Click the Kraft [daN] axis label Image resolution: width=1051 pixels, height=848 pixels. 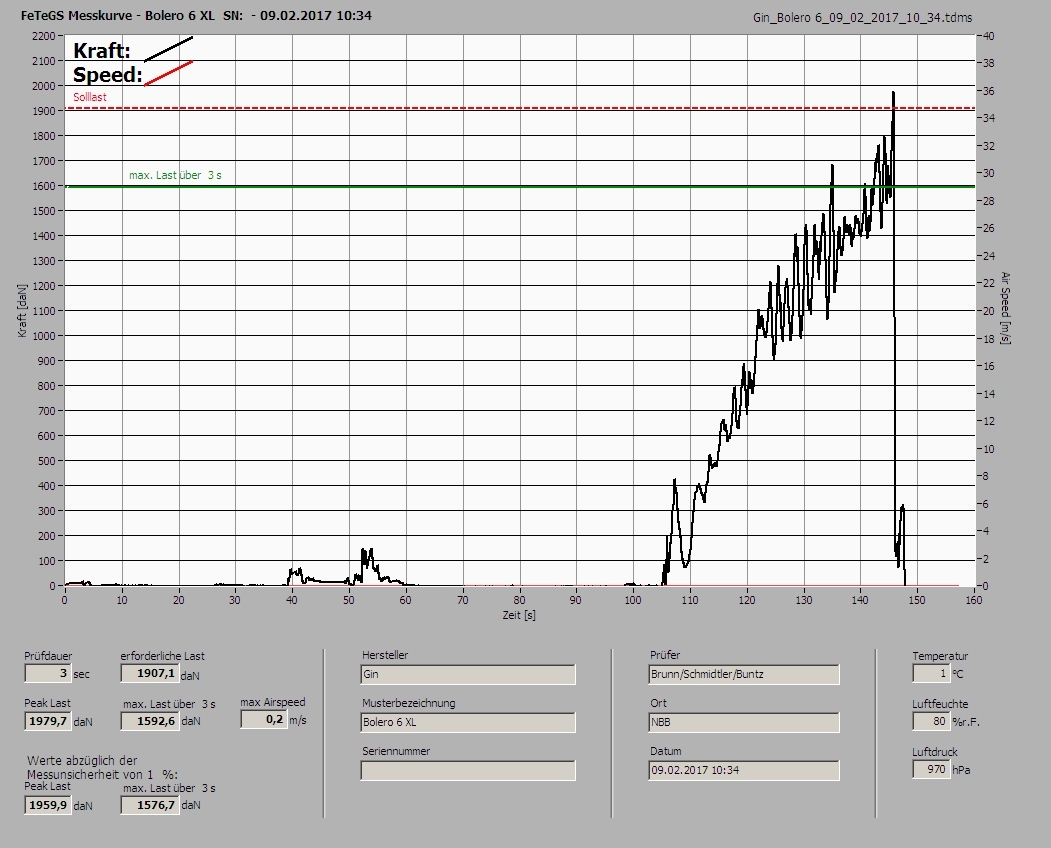(22, 310)
